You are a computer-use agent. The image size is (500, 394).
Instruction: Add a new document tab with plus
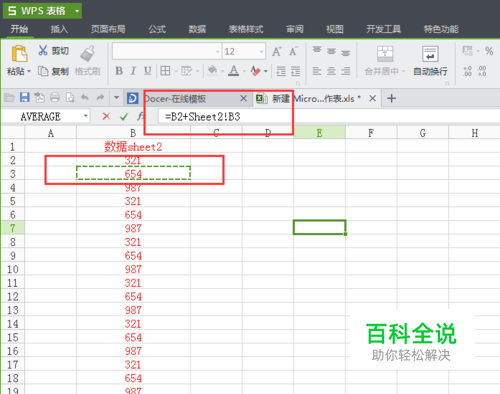click(391, 98)
